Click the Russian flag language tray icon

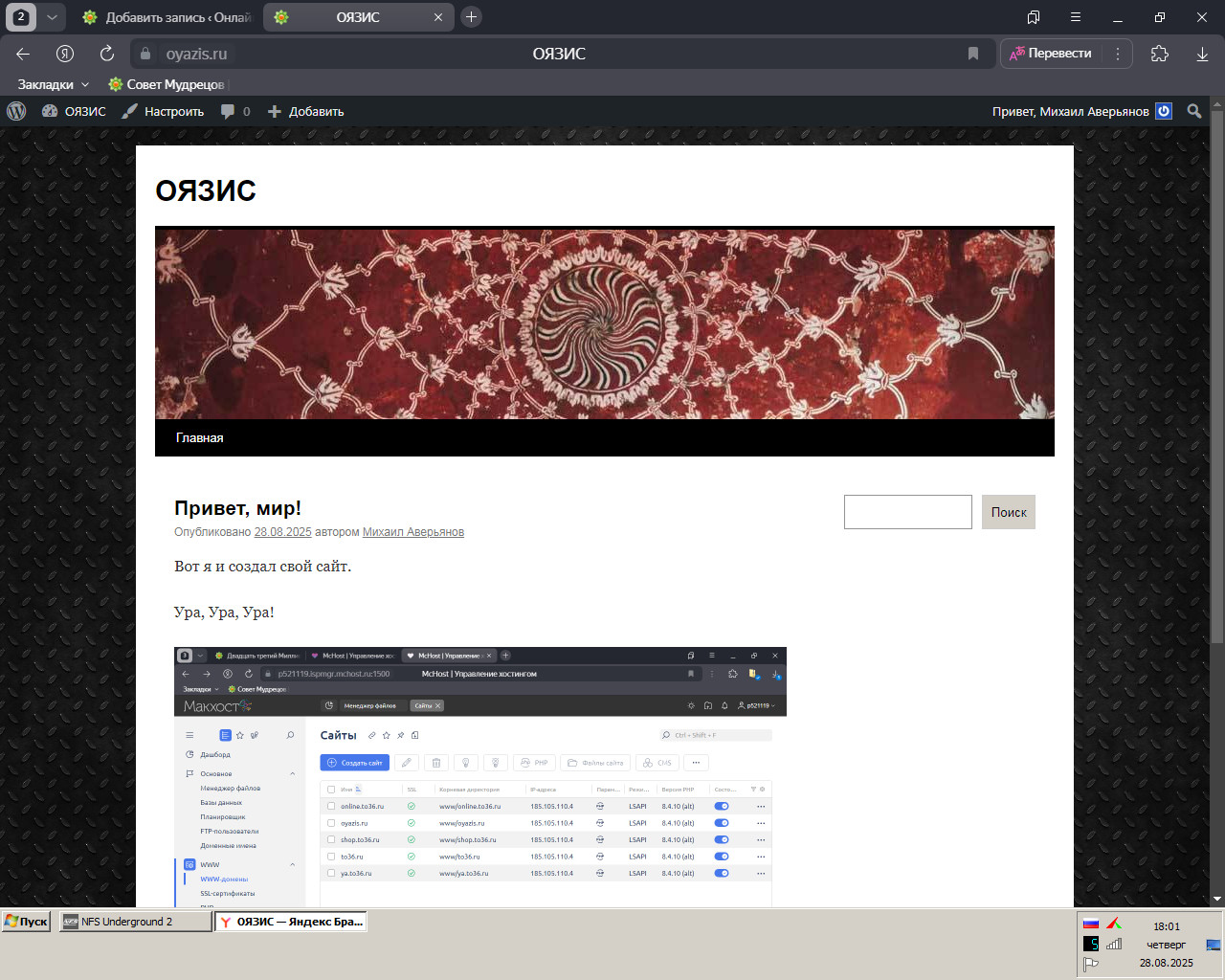[x=1091, y=924]
